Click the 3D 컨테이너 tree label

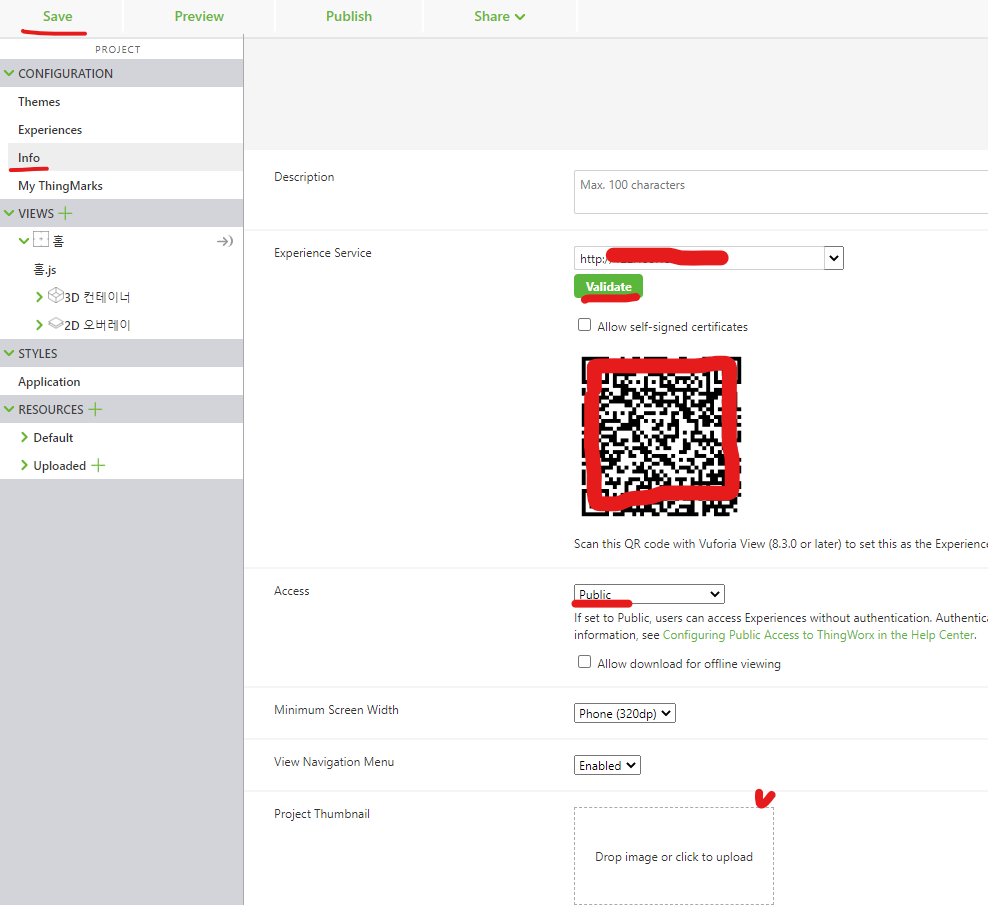(x=97, y=297)
